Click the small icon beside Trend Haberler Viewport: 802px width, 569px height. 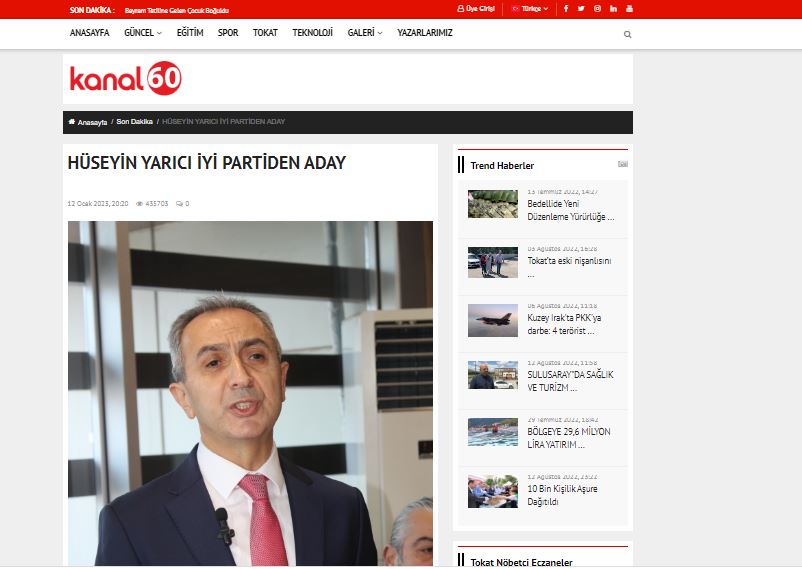tap(622, 164)
